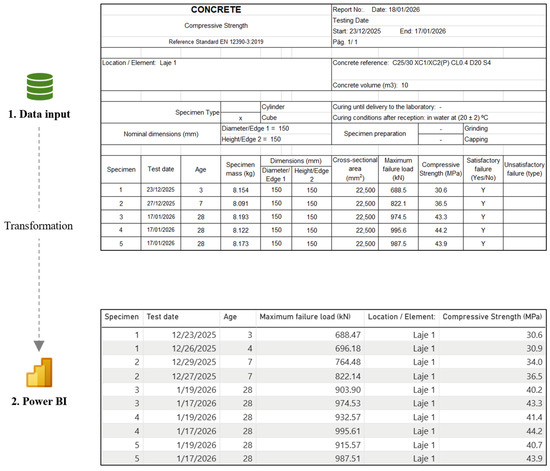
Task: Click the yellow Power BI logo icon
Action: 39,372
